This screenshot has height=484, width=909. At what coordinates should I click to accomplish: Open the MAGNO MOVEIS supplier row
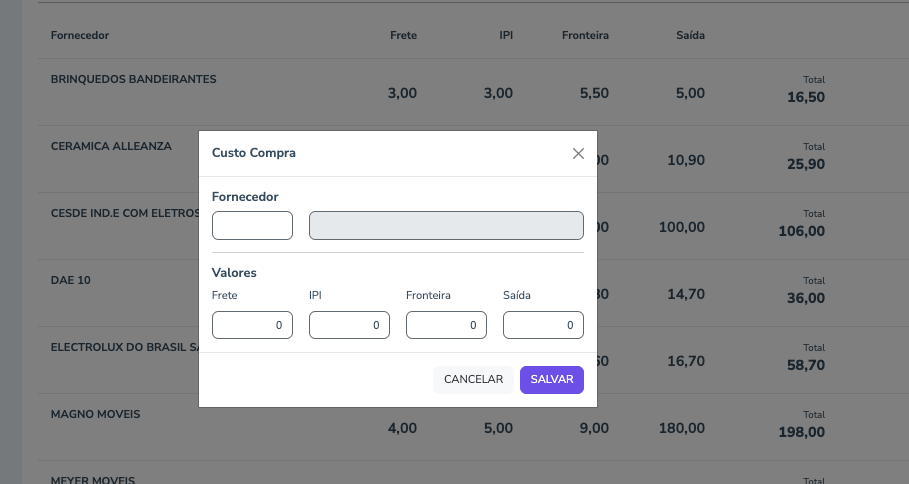click(96, 414)
